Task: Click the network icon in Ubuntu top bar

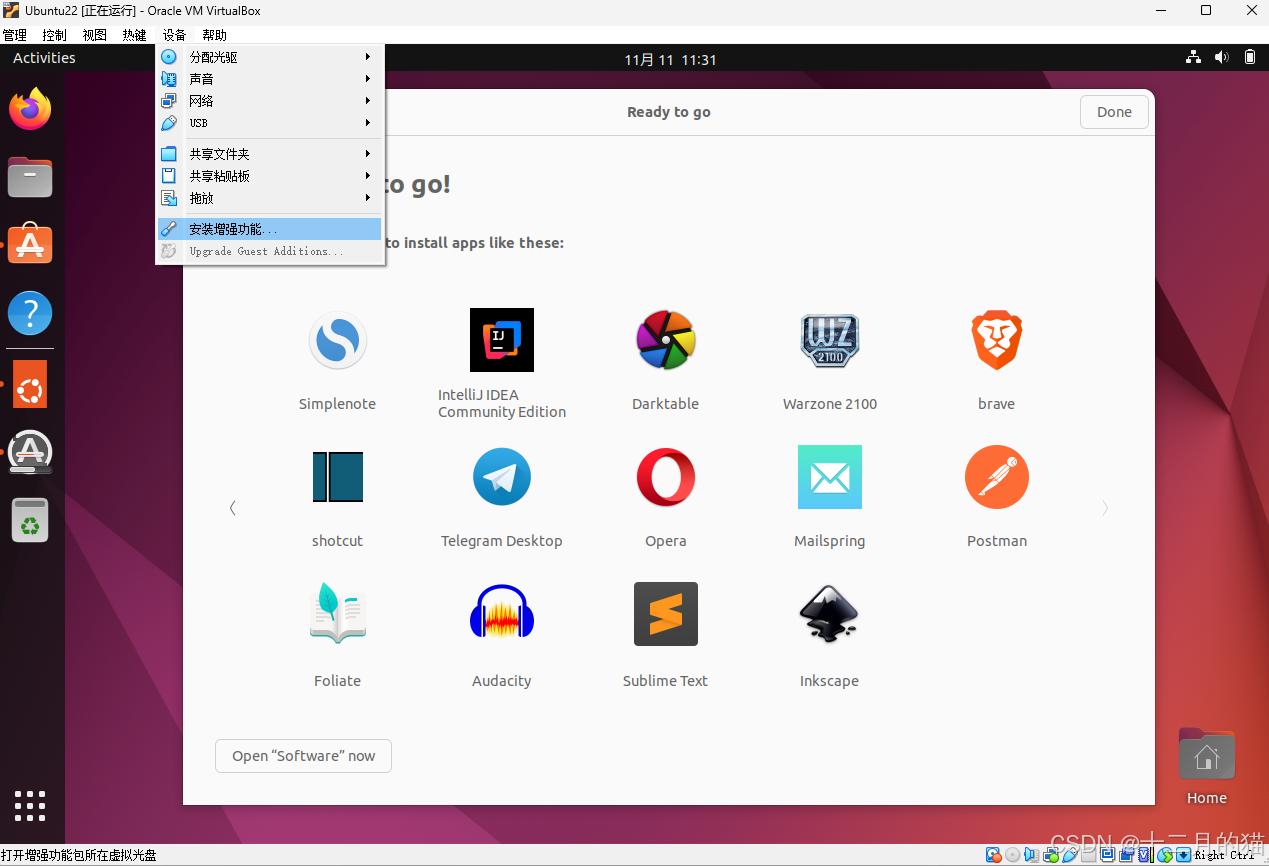Action: (1193, 58)
